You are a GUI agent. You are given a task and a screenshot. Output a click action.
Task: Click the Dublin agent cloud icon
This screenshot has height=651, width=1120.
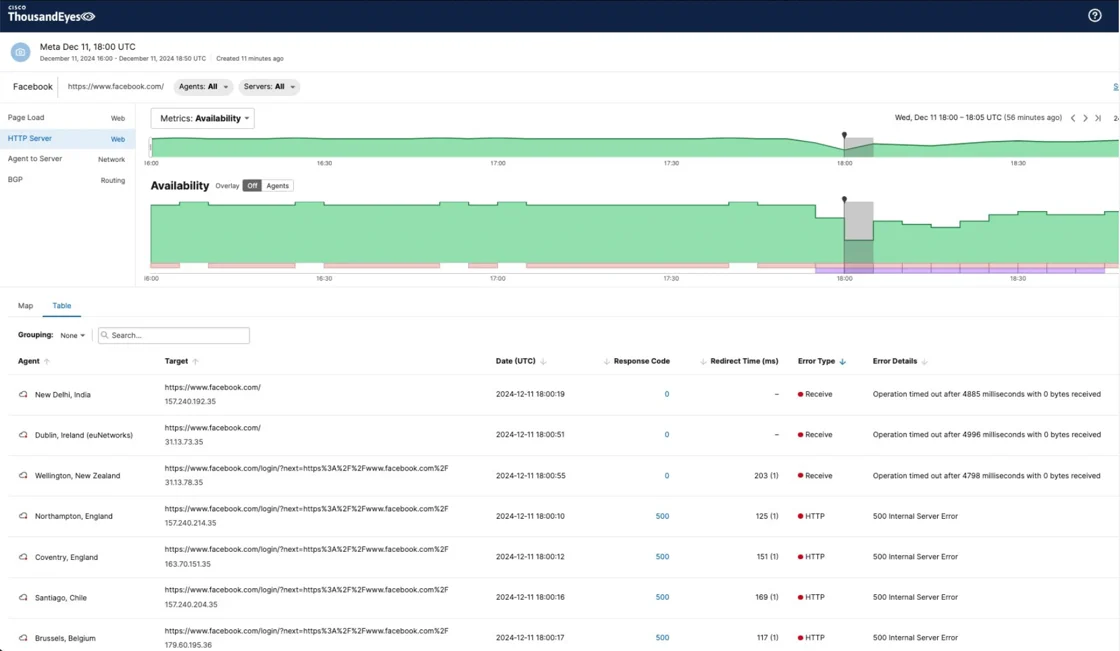23,435
